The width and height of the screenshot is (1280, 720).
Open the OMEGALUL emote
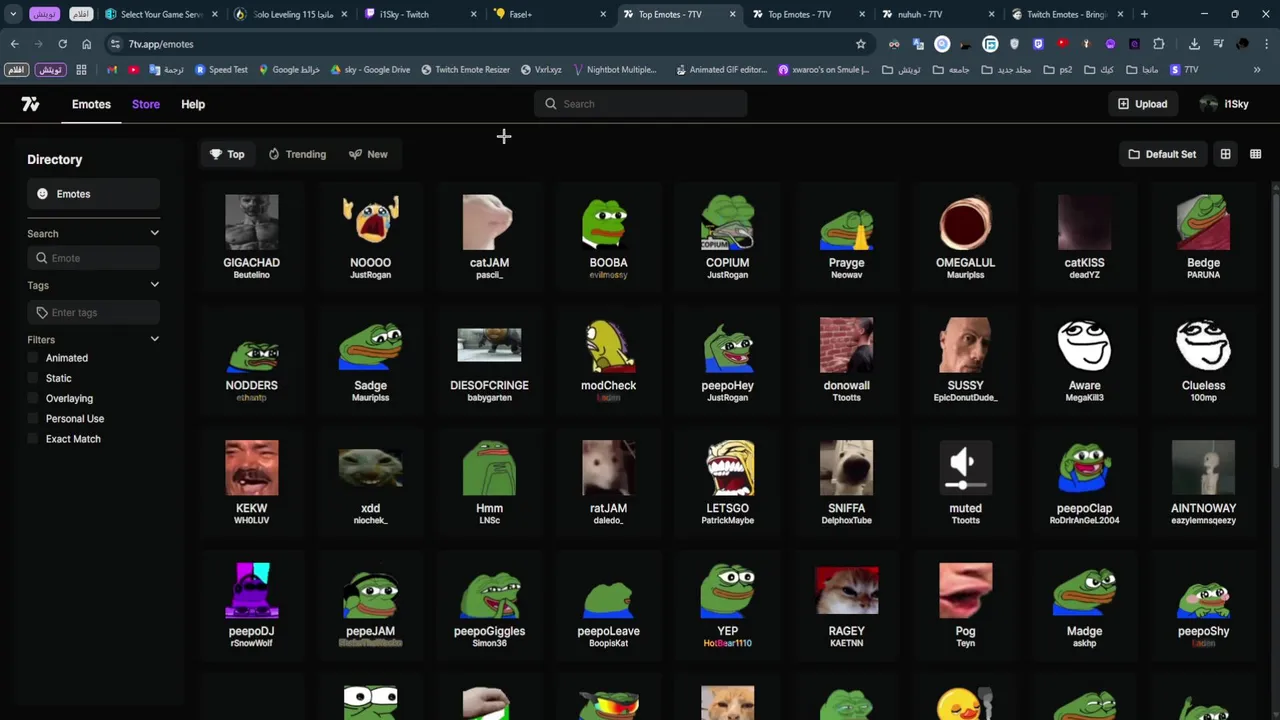click(965, 237)
